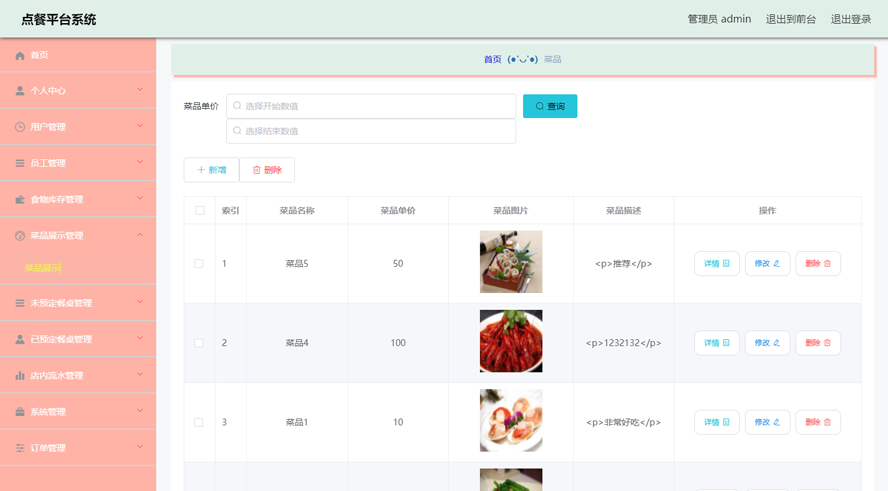Open the 订单管理 menu label

(x=48, y=448)
